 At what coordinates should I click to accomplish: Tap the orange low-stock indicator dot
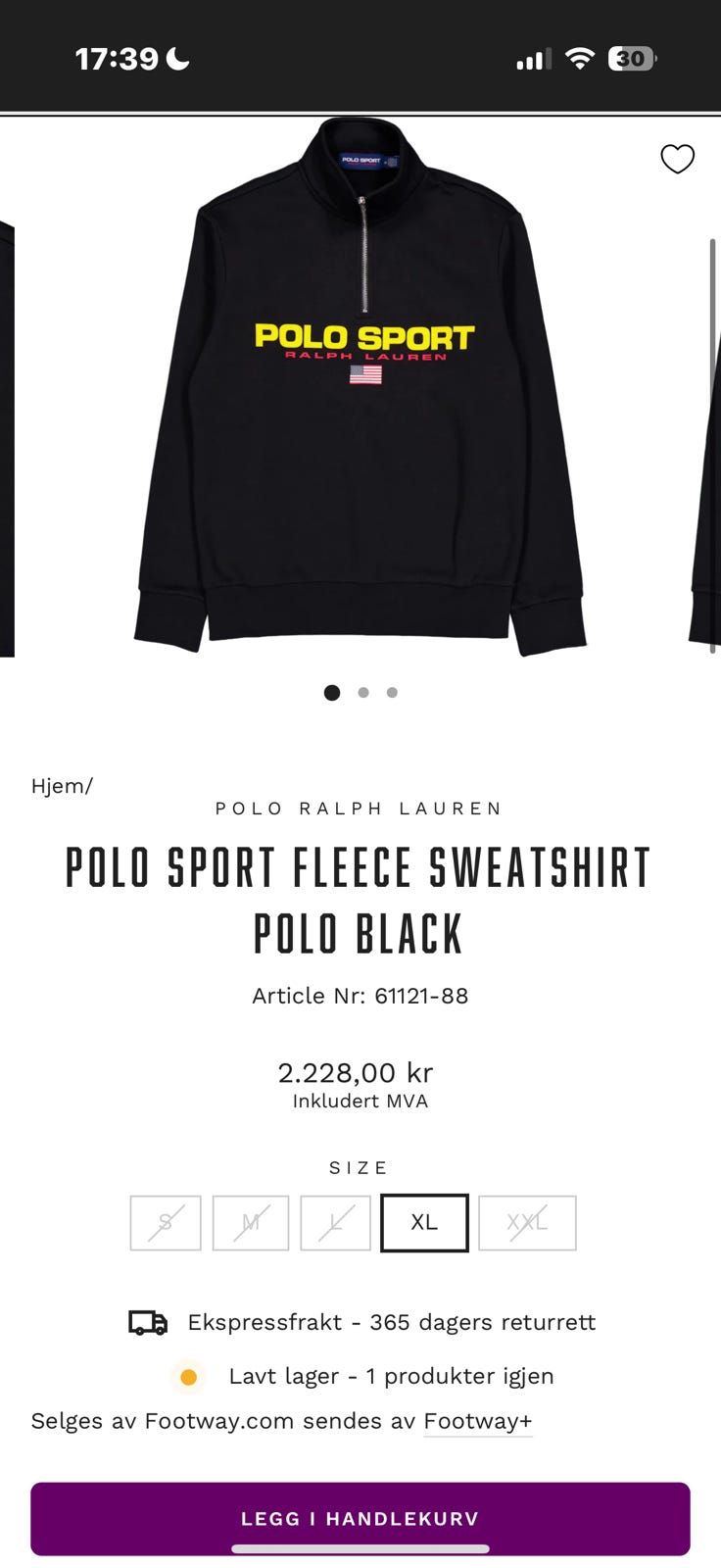tap(188, 1377)
